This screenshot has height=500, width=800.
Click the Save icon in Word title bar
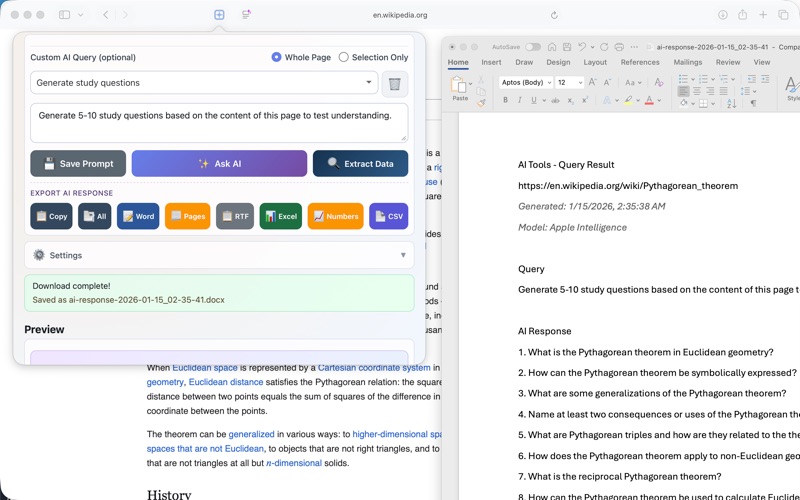pyautogui.click(x=566, y=47)
